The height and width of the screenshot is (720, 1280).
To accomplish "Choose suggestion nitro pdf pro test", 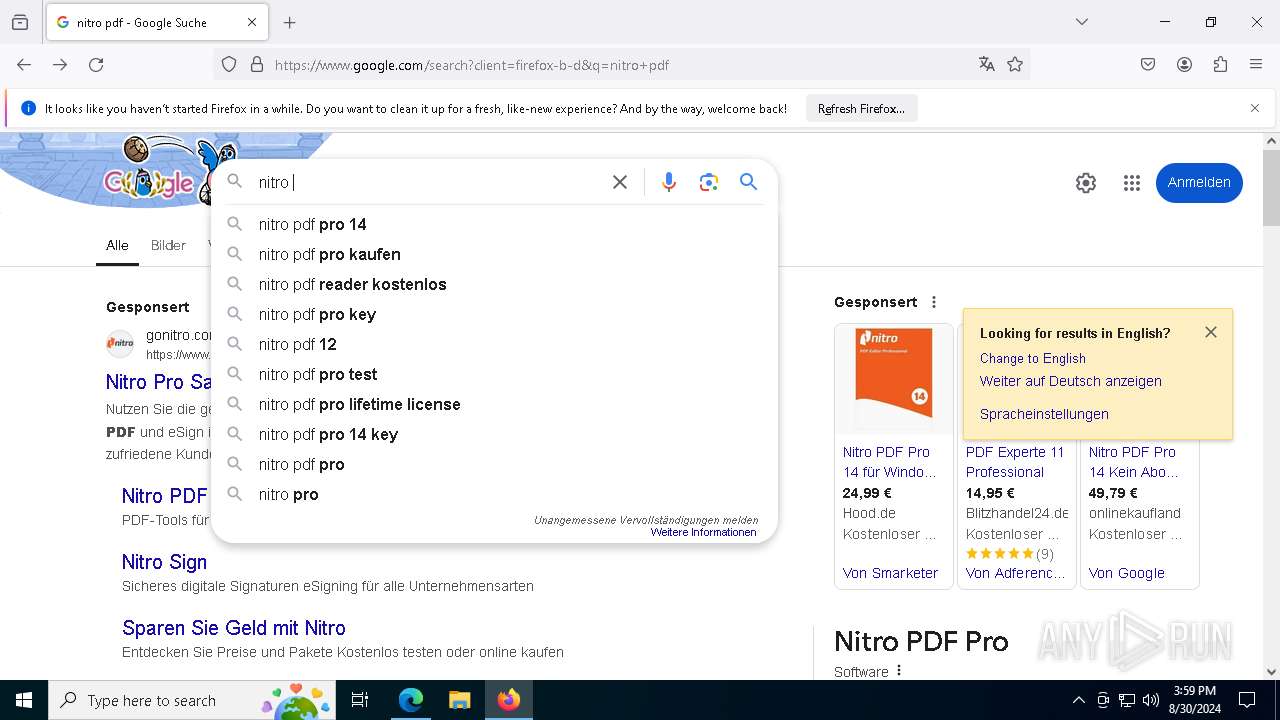I will [x=494, y=374].
